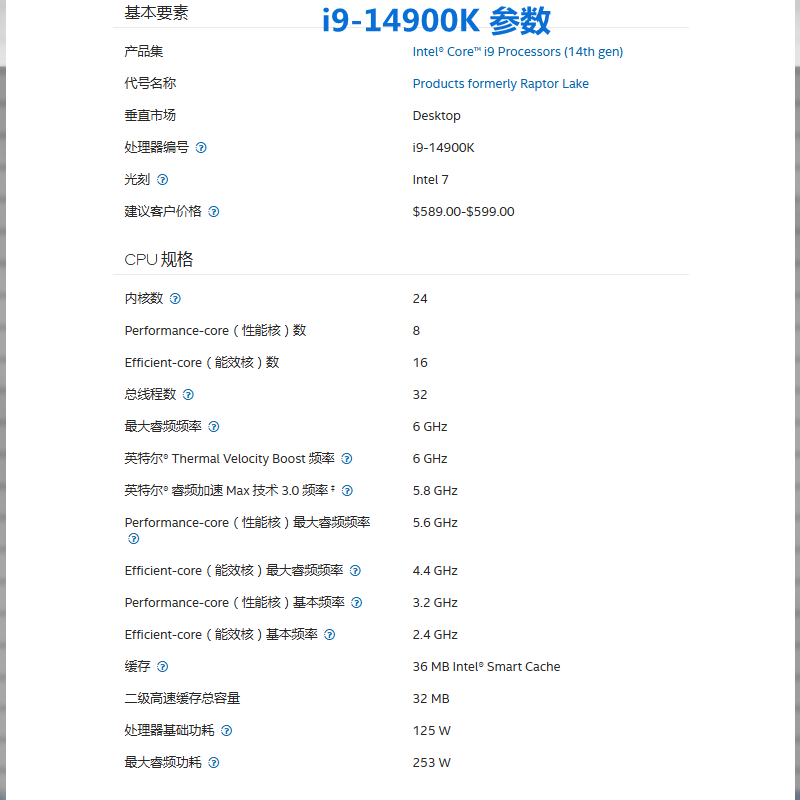Click help icon next to 睿频加速 Max 技术 3.0 频率

pos(347,491)
